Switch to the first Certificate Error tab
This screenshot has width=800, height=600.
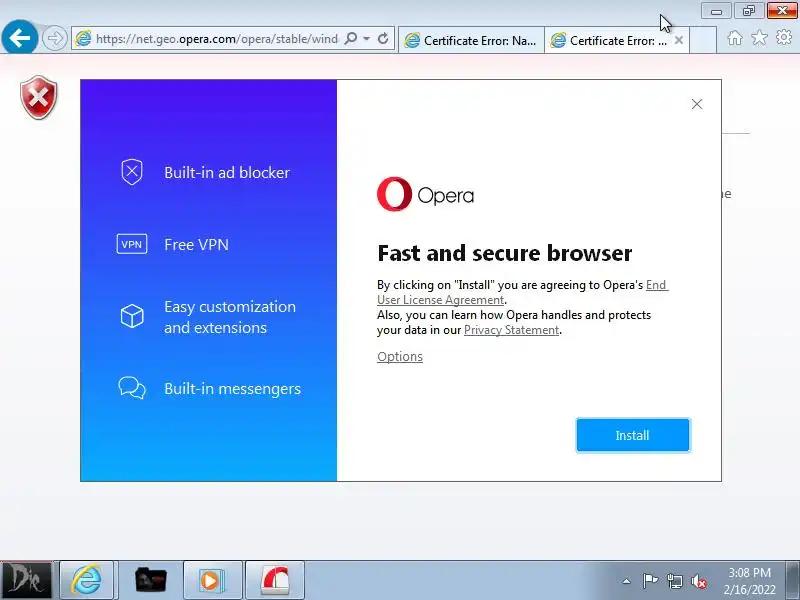[471, 40]
